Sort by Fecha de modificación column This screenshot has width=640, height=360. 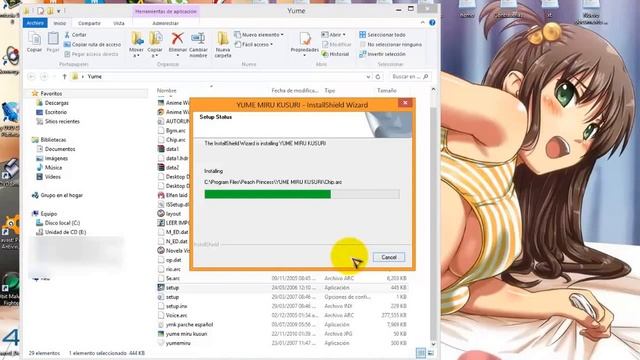pyautogui.click(x=295, y=91)
